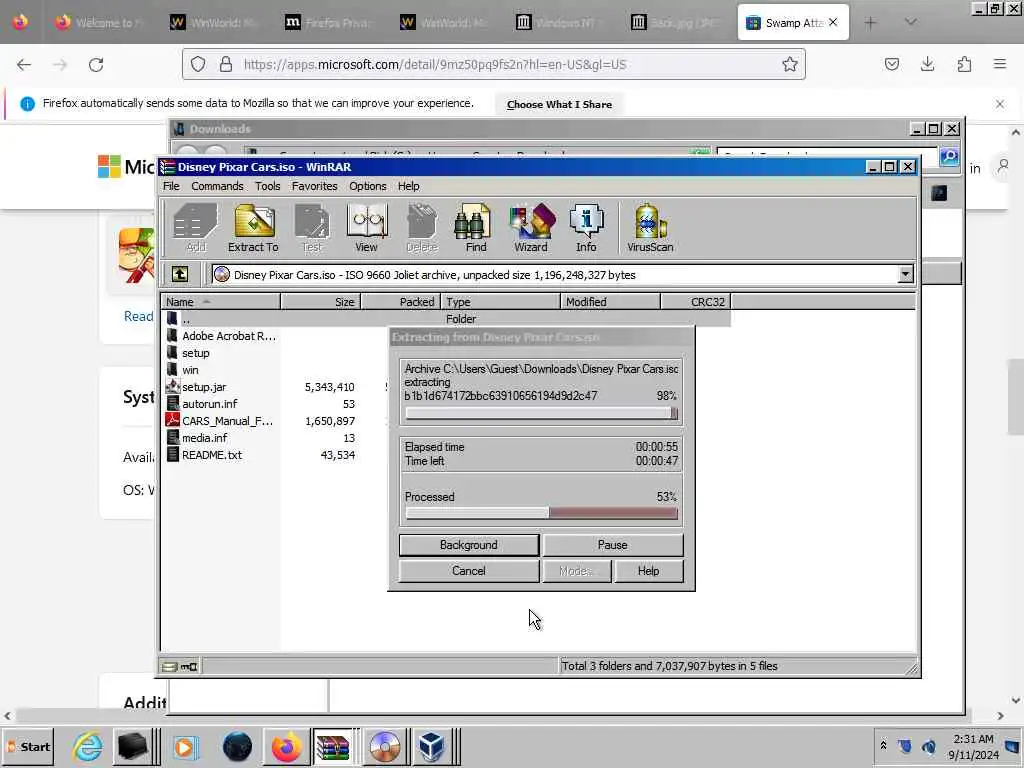The height and width of the screenshot is (768, 1024).
Task: Start the WinRAR Wizard
Action: 531,228
